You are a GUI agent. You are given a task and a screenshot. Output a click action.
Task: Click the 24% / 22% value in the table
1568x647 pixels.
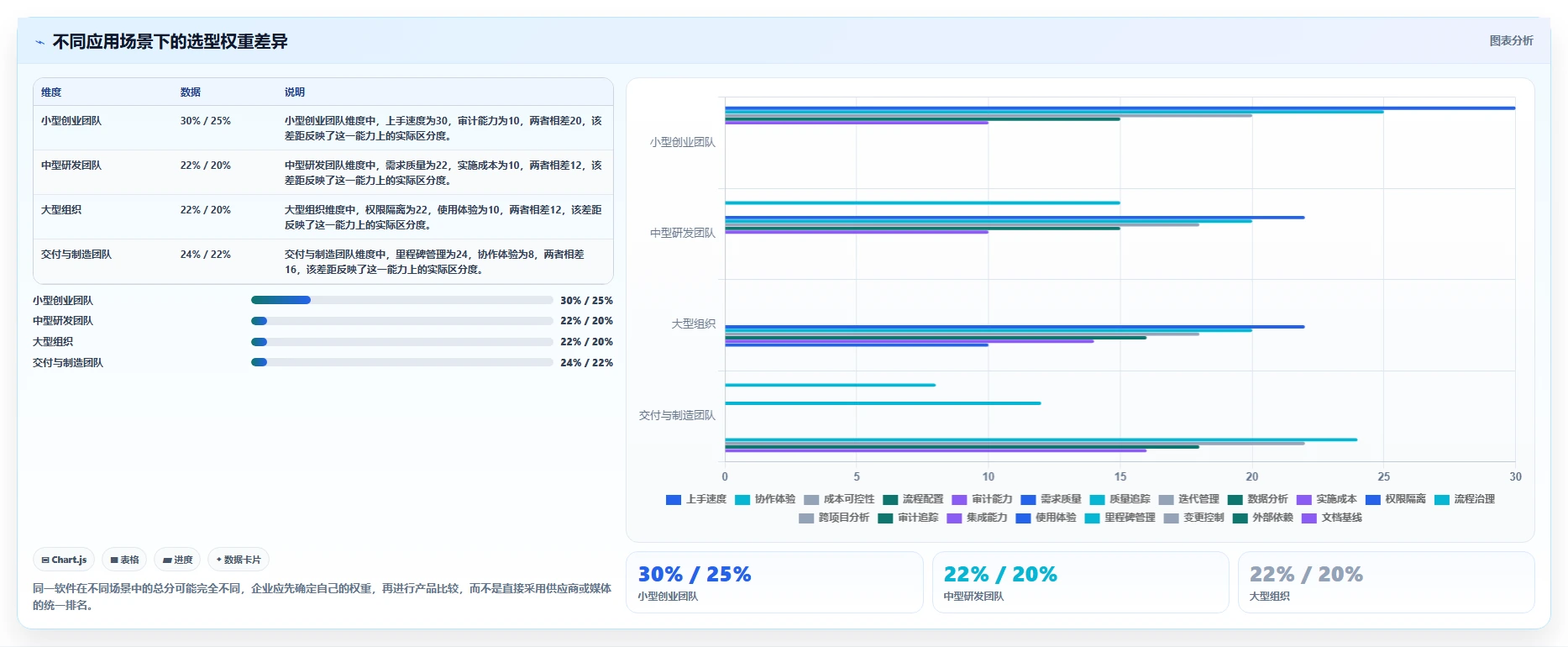tap(205, 255)
